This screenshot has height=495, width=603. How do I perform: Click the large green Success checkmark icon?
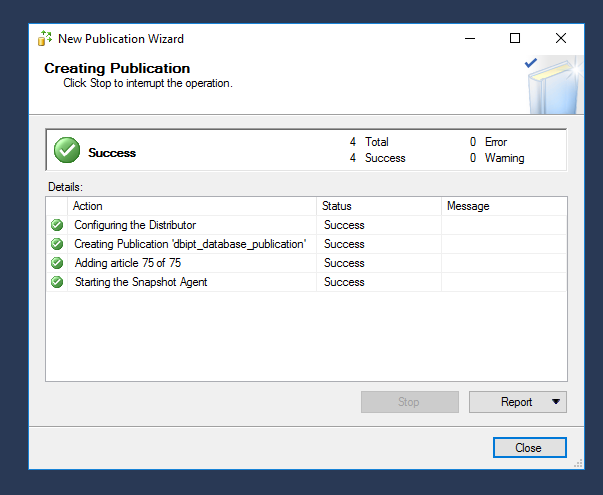click(x=67, y=150)
